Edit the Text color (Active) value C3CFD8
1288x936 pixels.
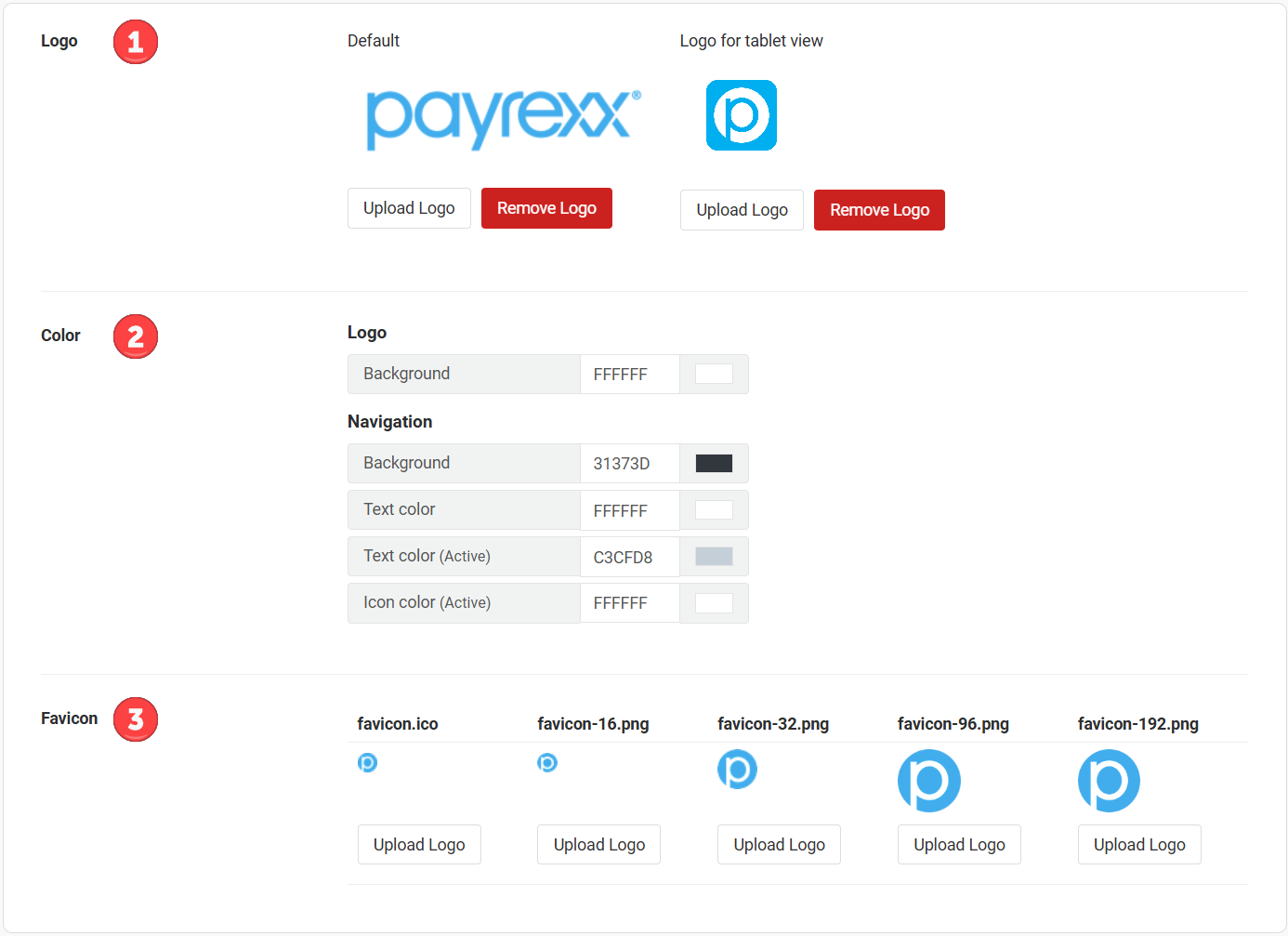coord(630,557)
